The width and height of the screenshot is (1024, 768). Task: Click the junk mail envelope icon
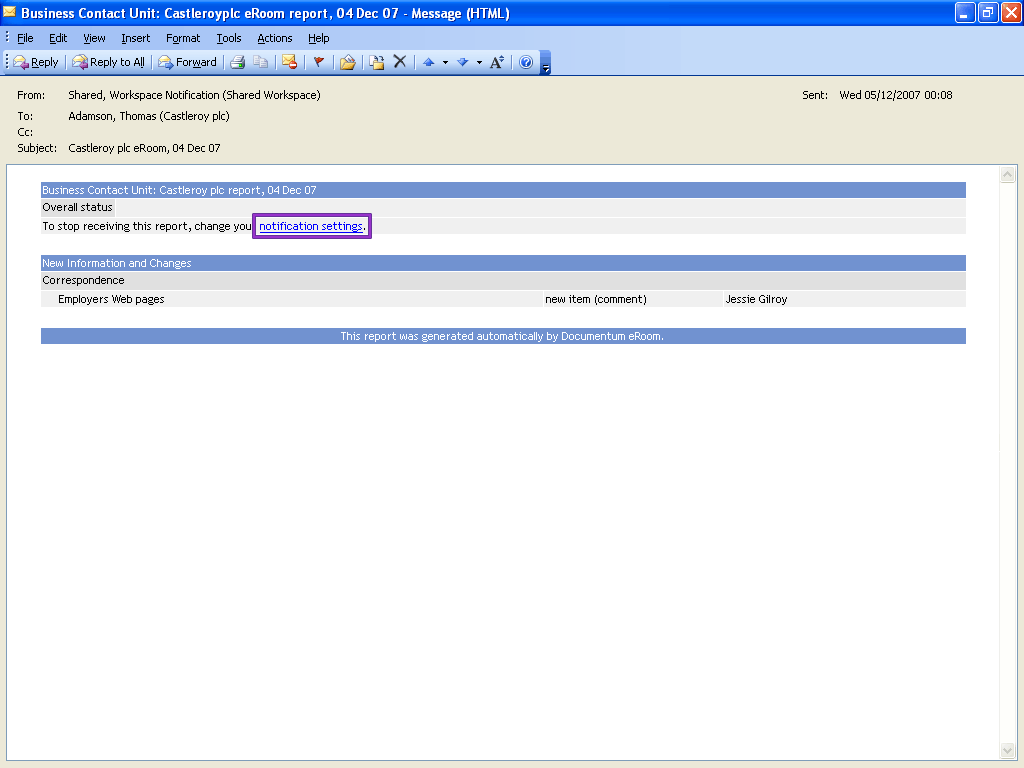click(x=289, y=62)
